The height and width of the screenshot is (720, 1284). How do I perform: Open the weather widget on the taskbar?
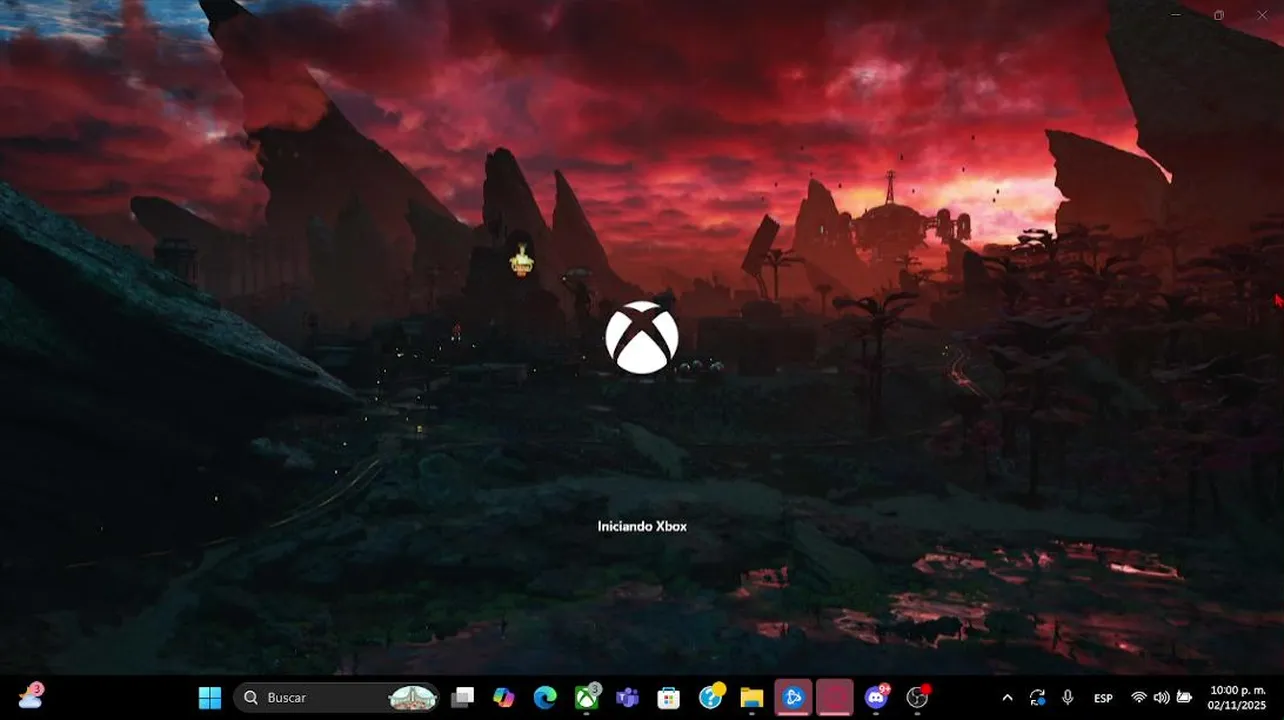pos(31,695)
